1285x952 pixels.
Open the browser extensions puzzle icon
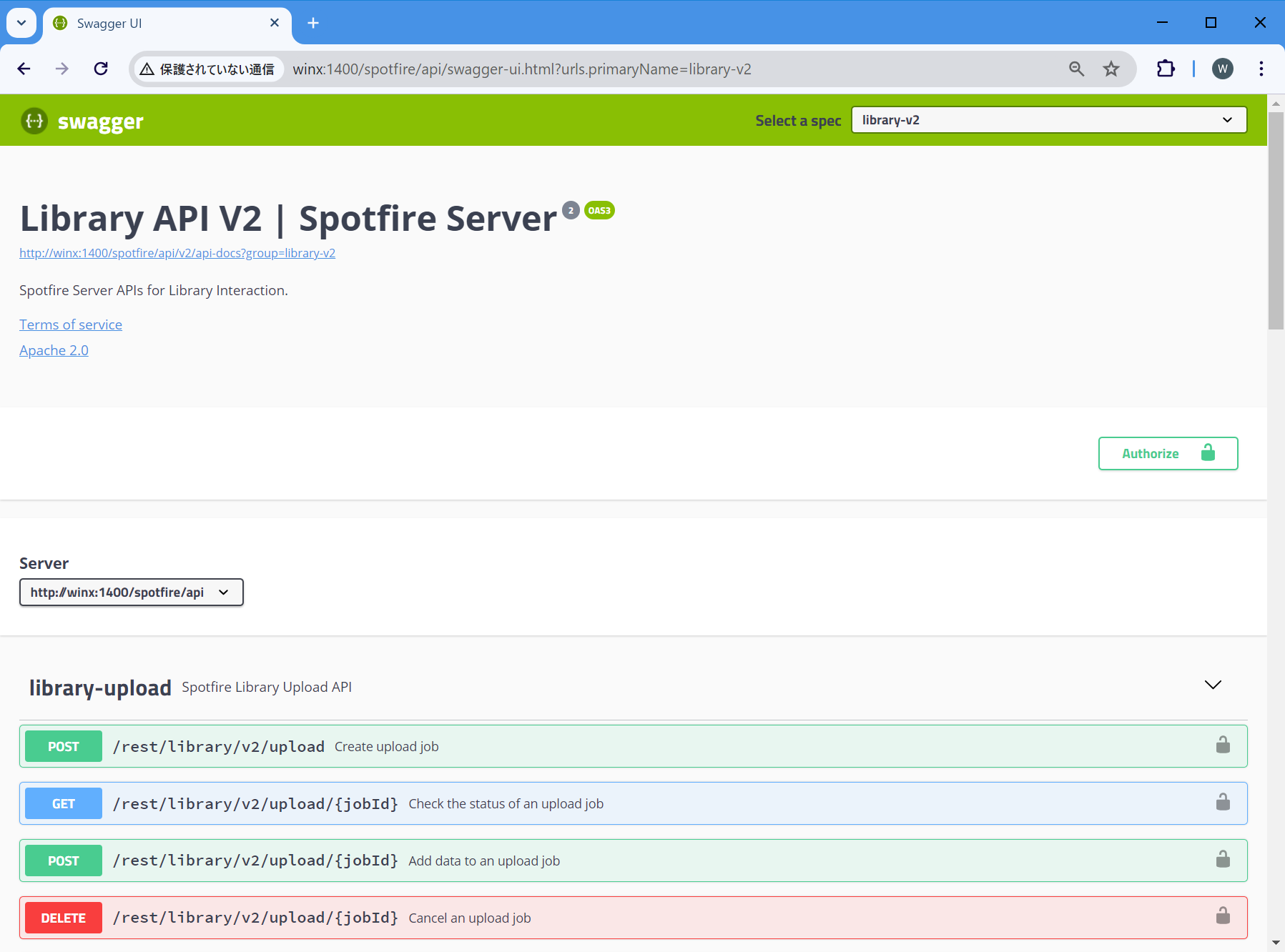coord(1166,69)
